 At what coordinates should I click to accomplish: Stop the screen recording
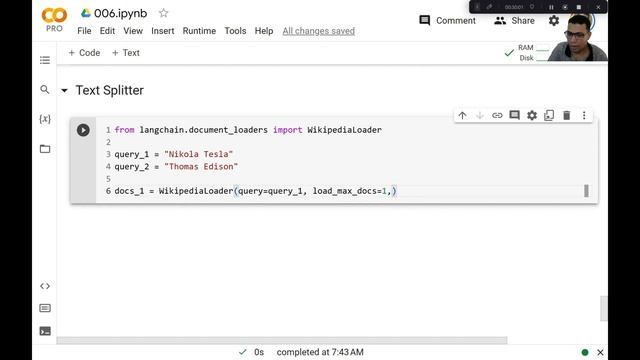pos(578,7)
